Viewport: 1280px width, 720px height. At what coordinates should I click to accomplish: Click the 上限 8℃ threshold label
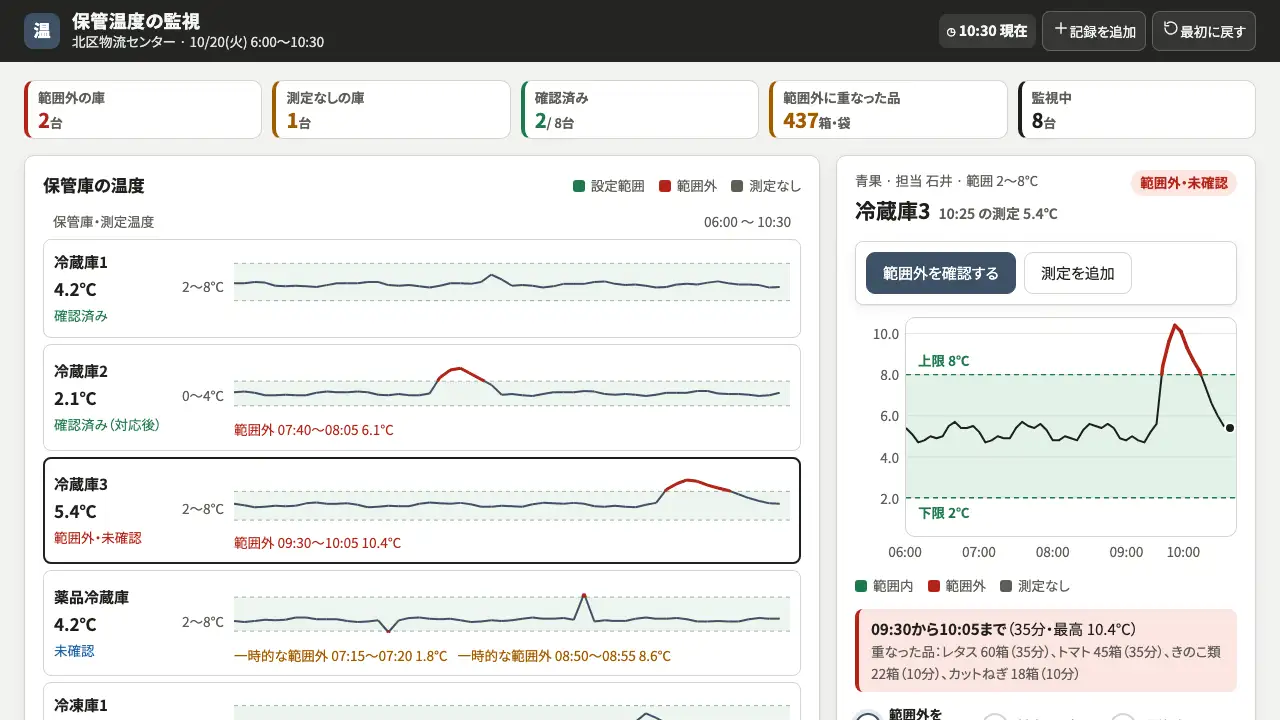[x=944, y=361]
